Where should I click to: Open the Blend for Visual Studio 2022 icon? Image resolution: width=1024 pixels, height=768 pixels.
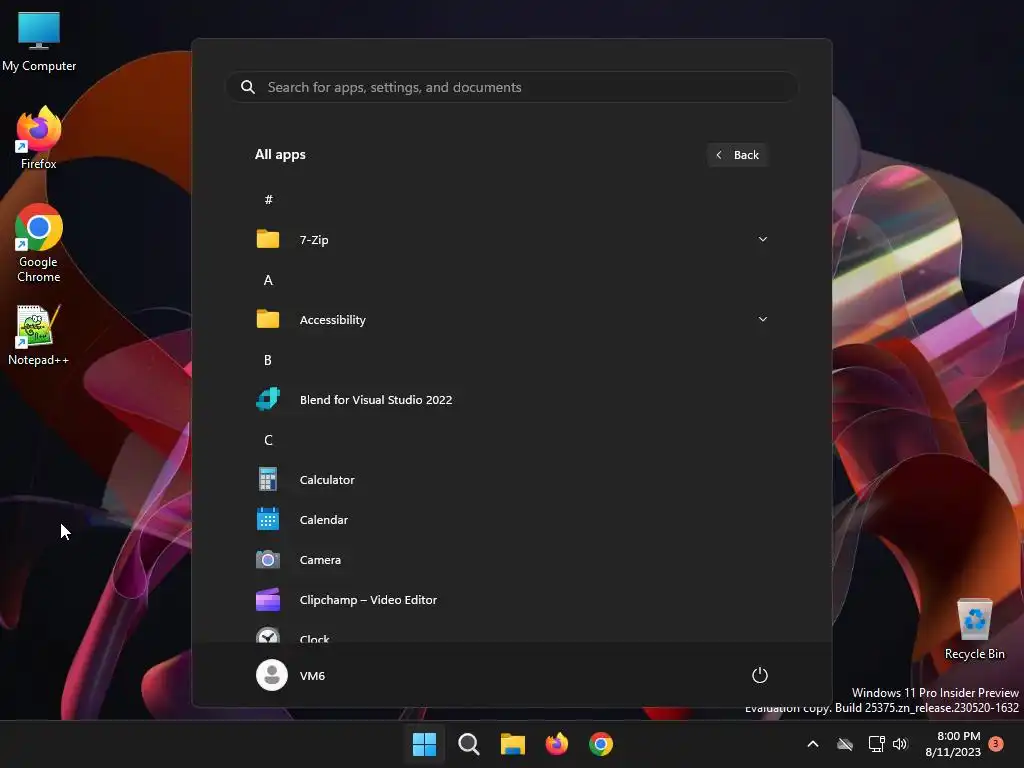pos(268,399)
